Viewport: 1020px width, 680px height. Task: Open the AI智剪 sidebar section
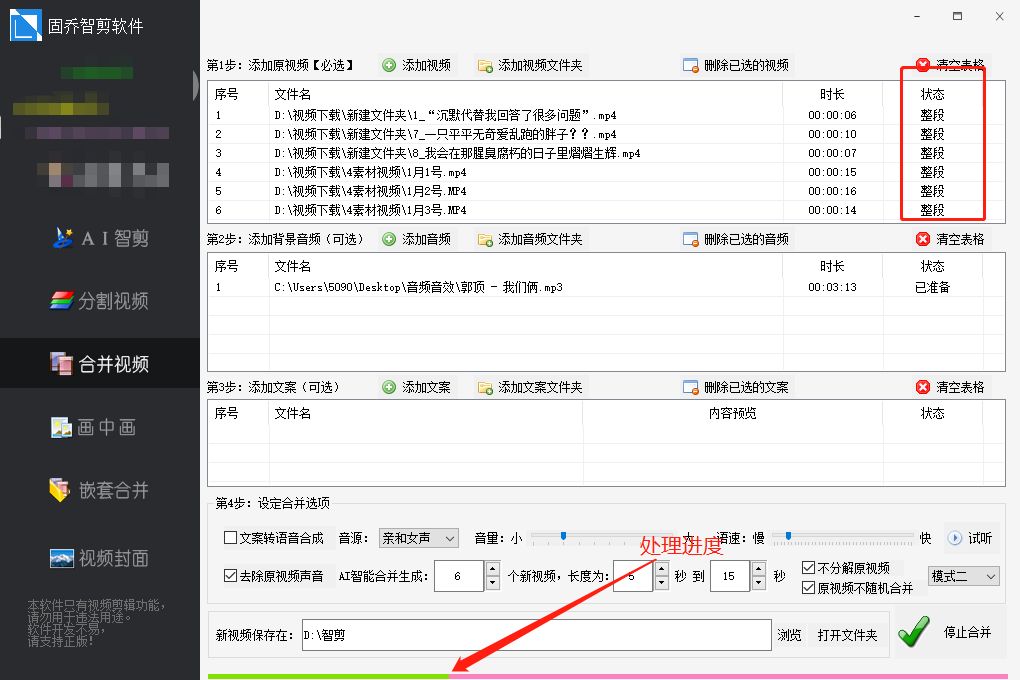(100, 238)
